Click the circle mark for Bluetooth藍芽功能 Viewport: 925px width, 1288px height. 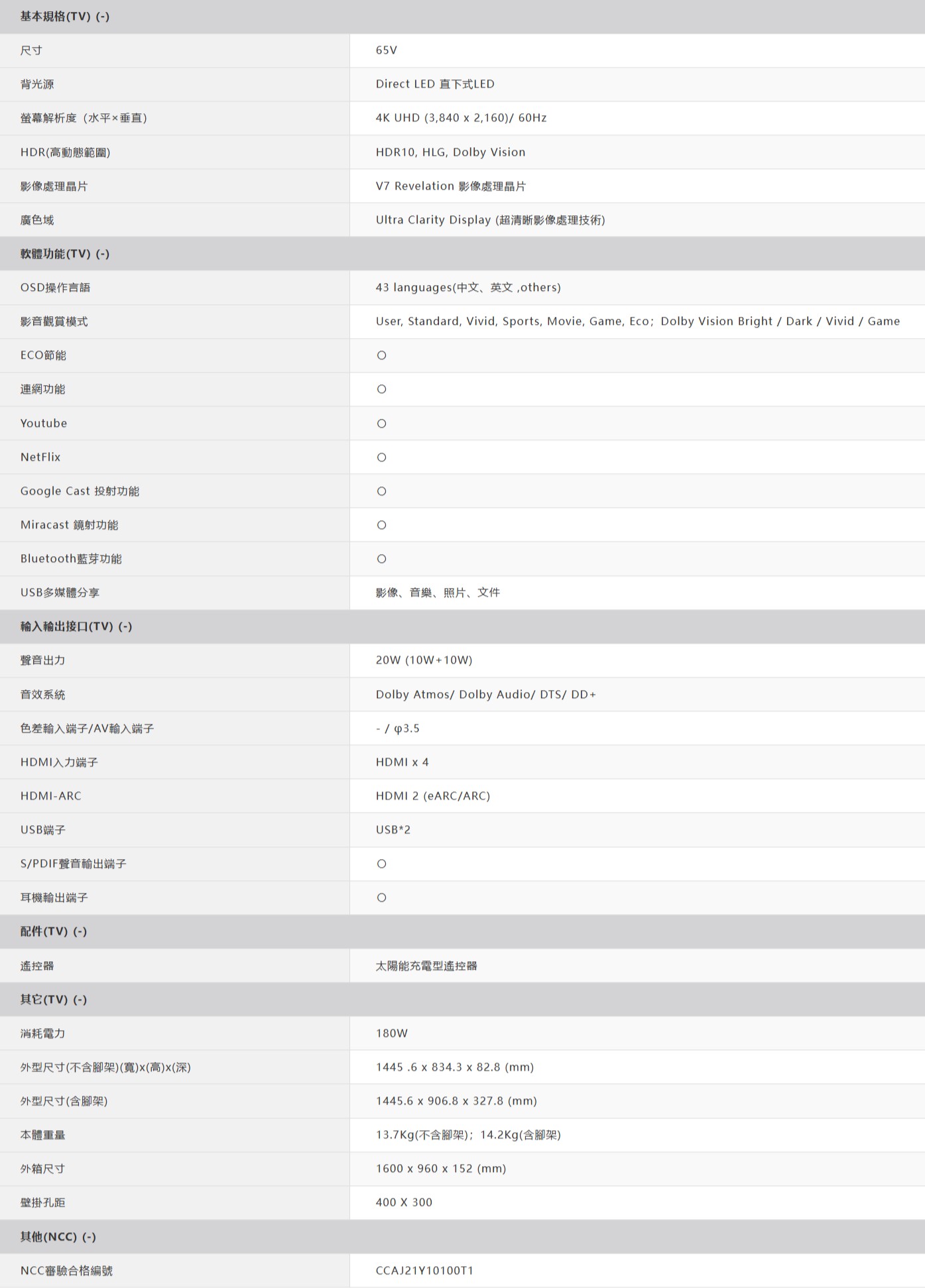pyautogui.click(x=381, y=559)
